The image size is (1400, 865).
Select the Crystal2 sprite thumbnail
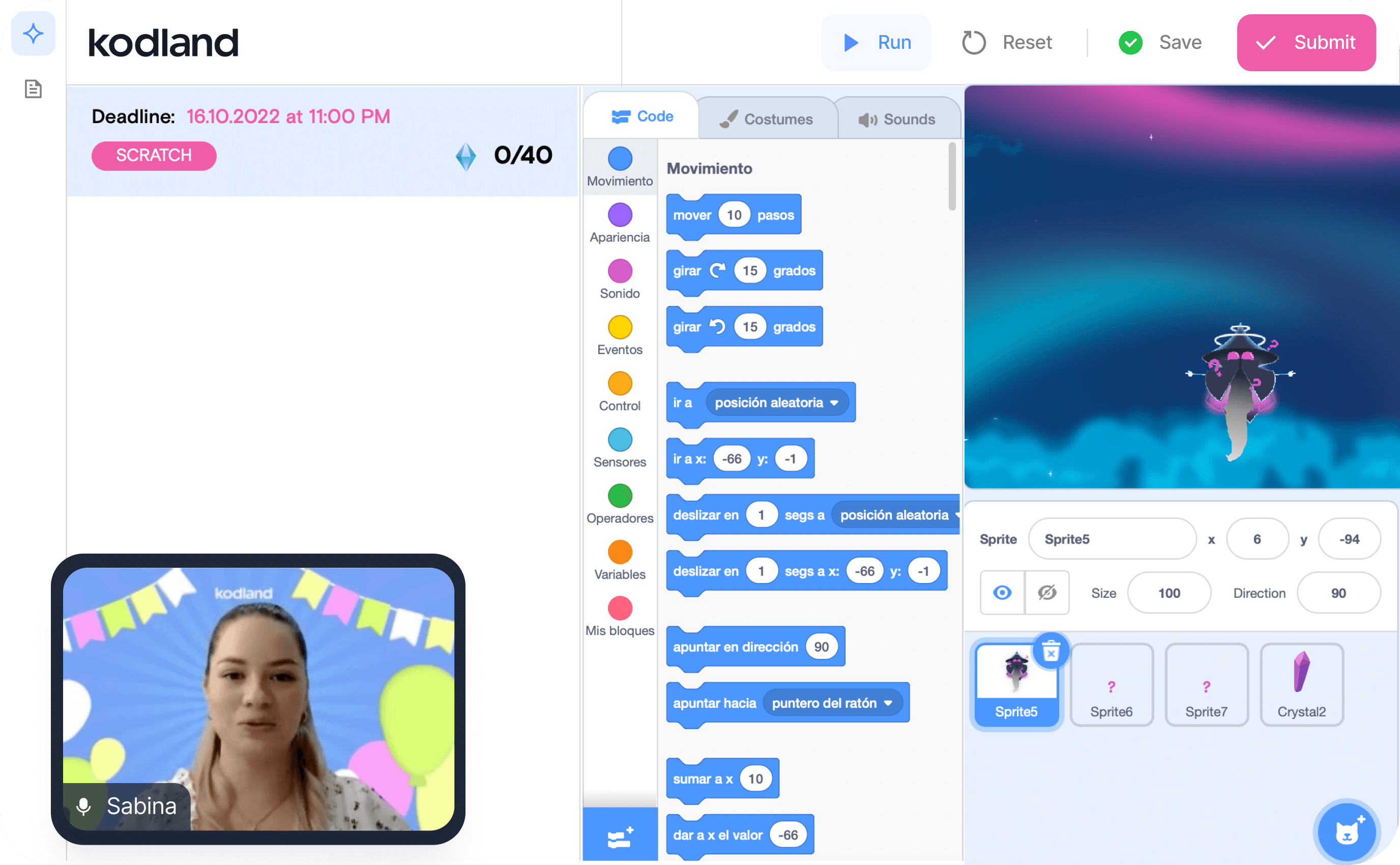(x=1301, y=684)
